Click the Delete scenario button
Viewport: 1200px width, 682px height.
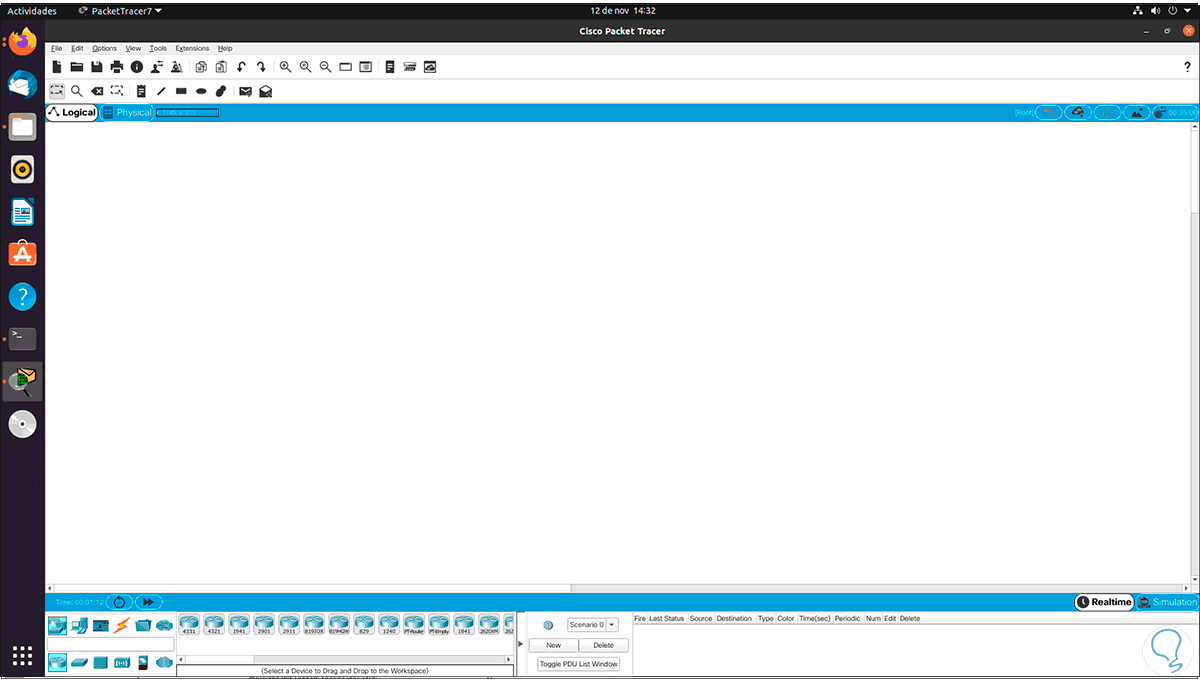604,645
